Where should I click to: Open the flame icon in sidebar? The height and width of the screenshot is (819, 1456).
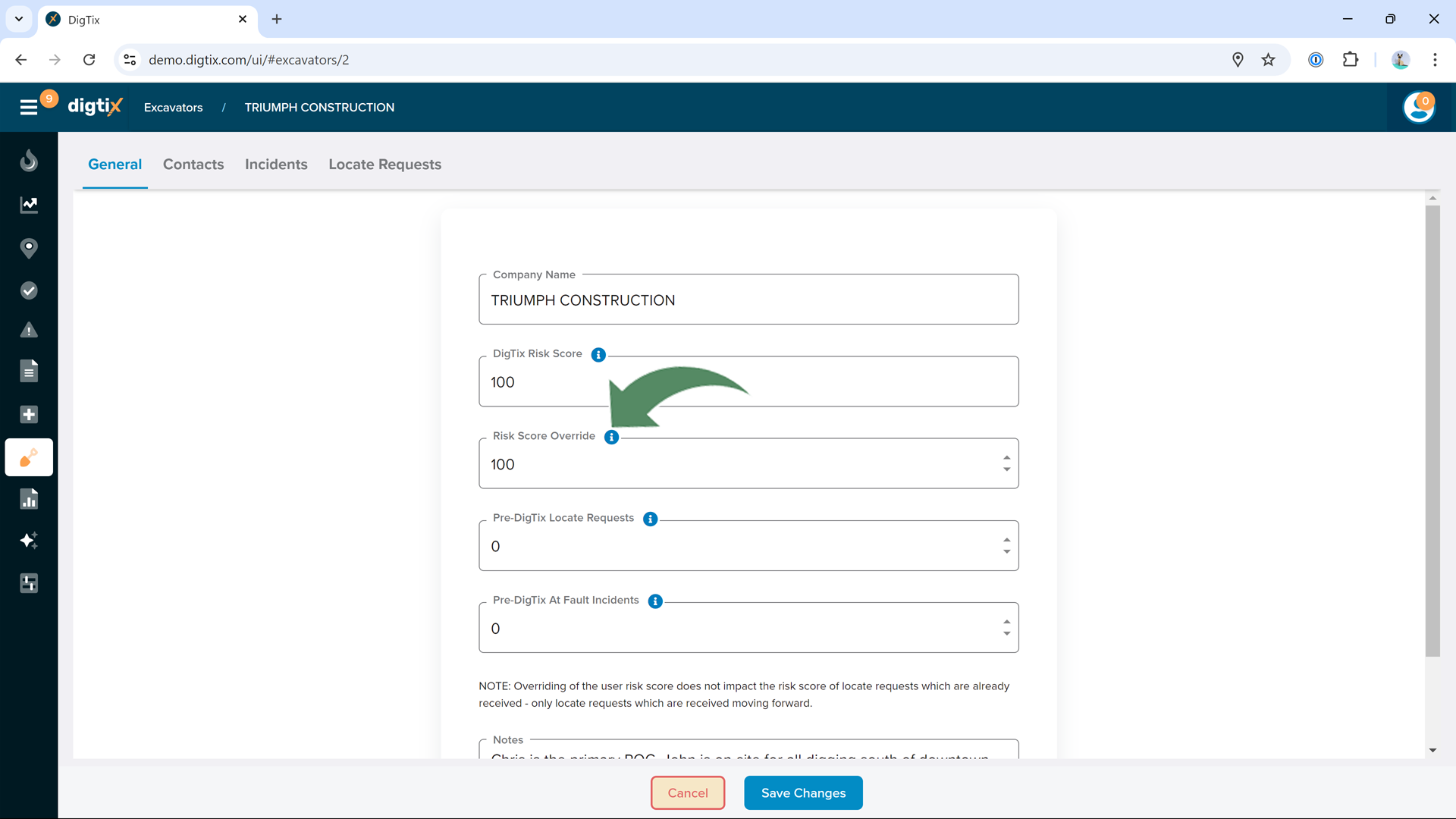coord(29,161)
